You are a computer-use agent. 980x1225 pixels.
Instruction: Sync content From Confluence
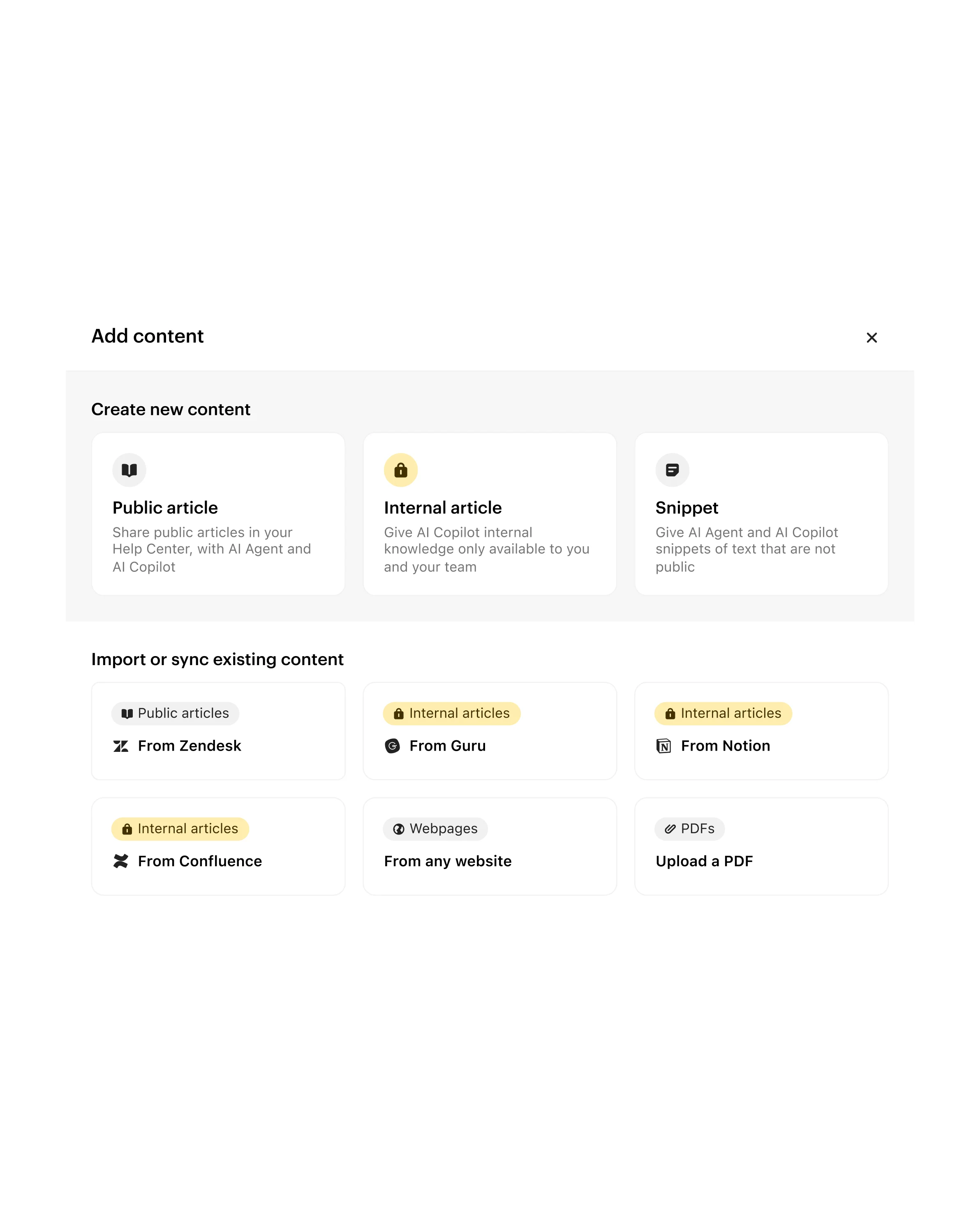pyautogui.click(x=218, y=846)
